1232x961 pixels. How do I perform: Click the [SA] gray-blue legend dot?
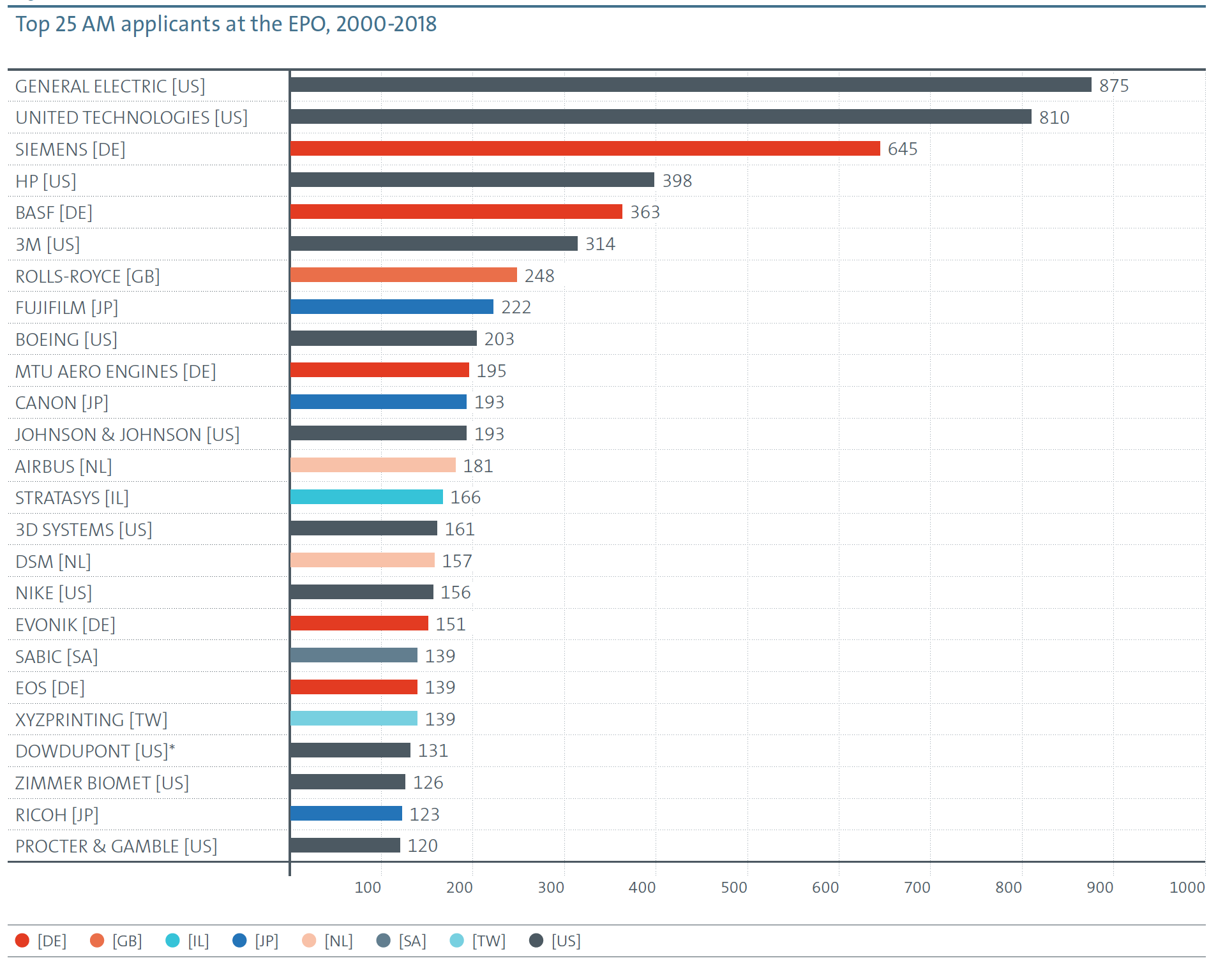click(x=384, y=941)
